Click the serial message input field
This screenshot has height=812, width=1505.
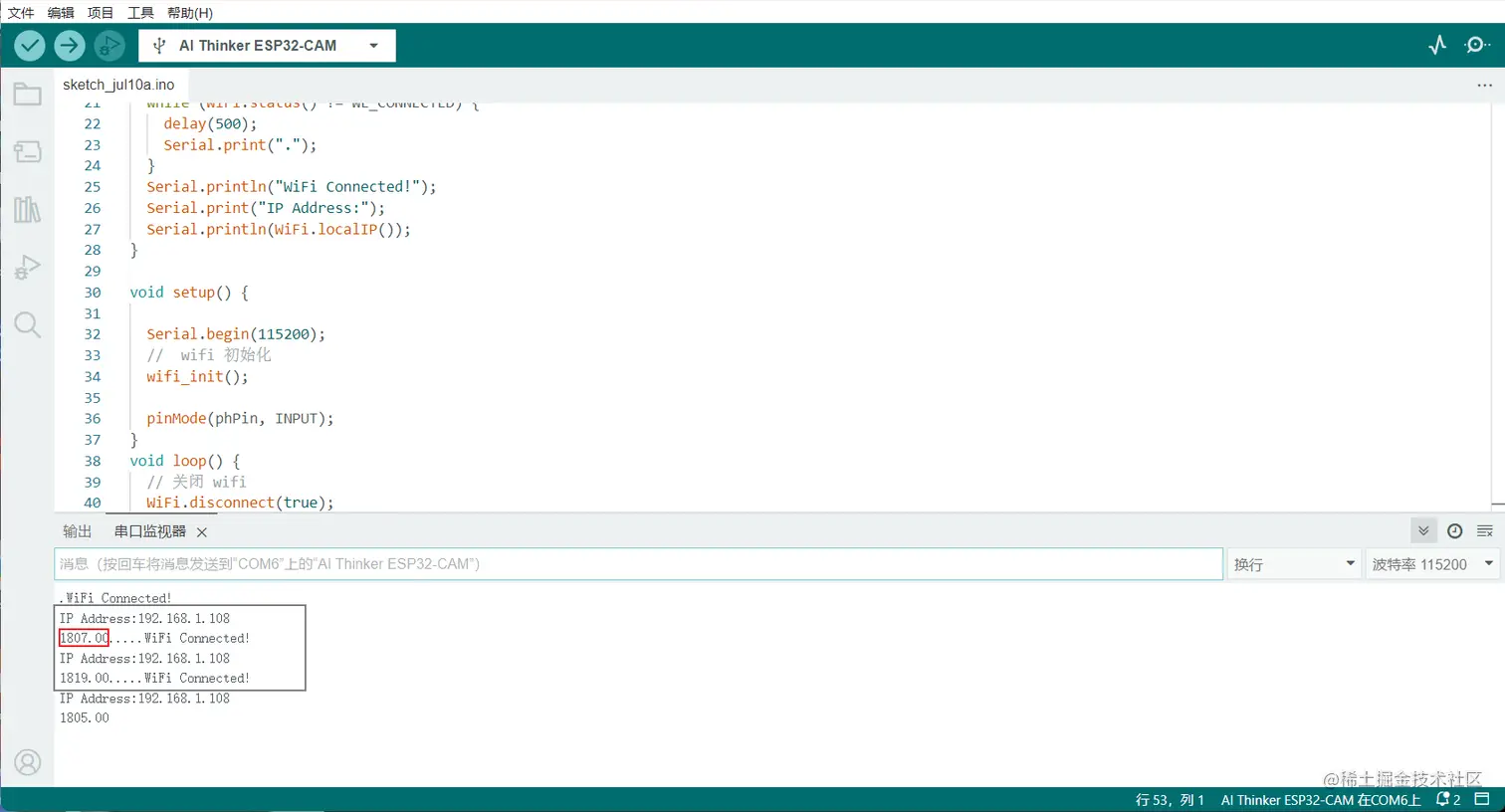[x=638, y=564]
